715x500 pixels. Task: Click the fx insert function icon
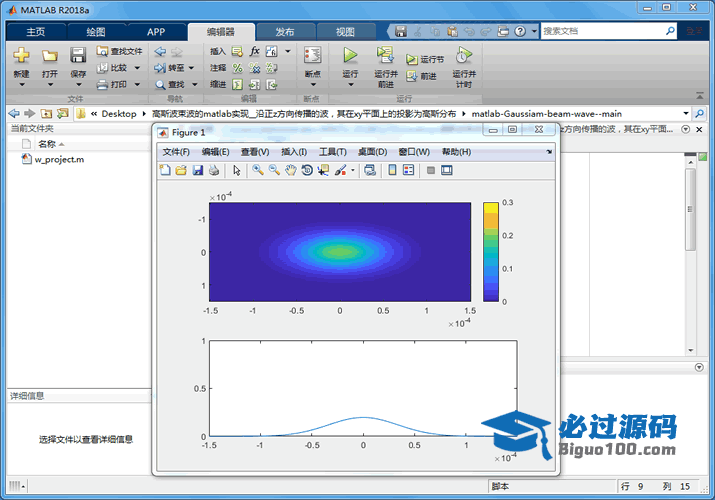click(x=254, y=51)
